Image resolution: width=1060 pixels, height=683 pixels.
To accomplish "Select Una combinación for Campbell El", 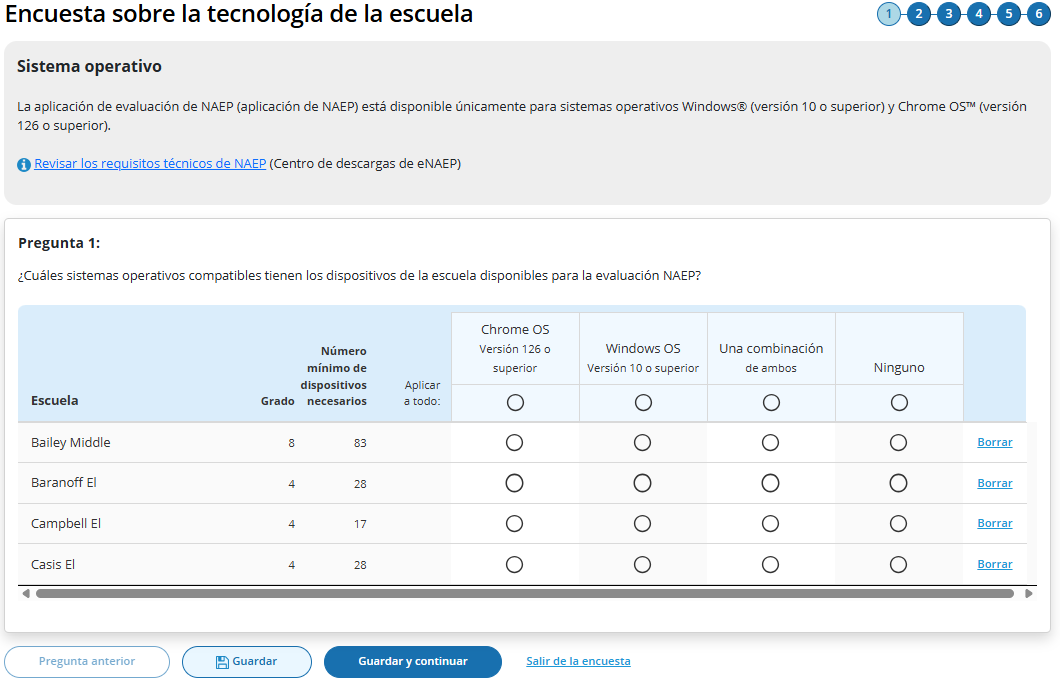I will click(771, 523).
